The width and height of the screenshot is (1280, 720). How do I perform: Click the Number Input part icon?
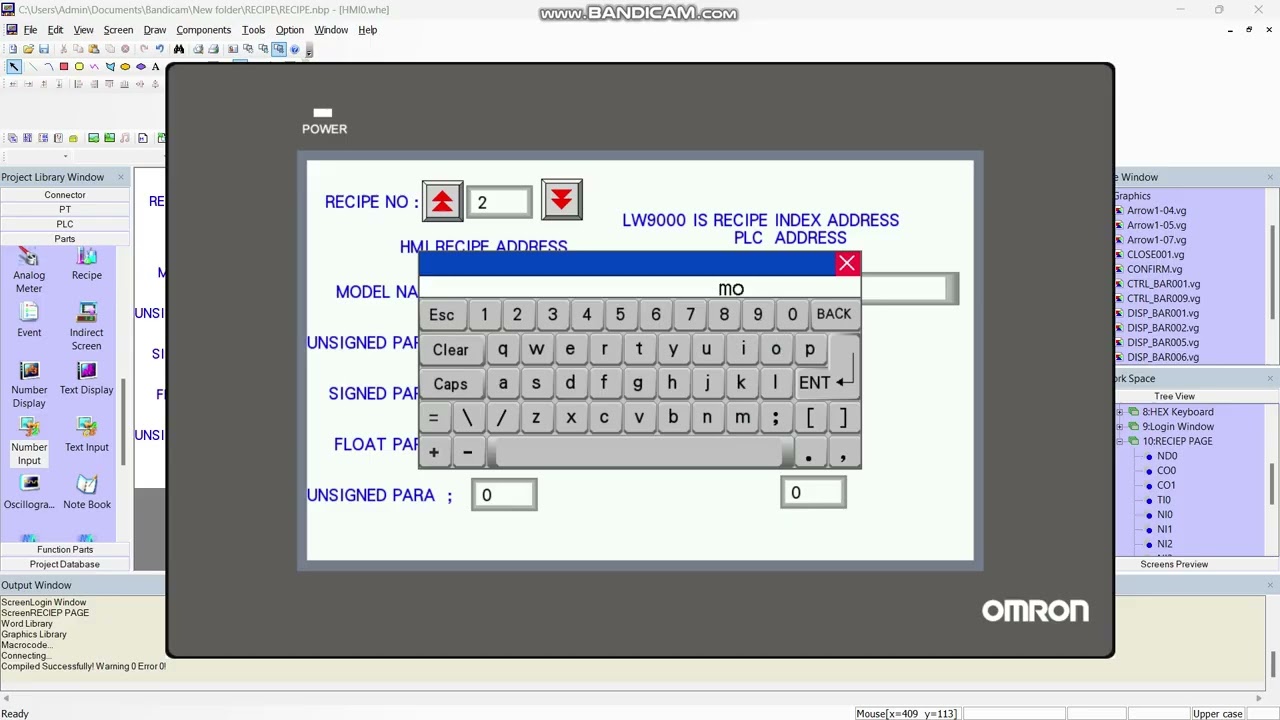[x=29, y=428]
